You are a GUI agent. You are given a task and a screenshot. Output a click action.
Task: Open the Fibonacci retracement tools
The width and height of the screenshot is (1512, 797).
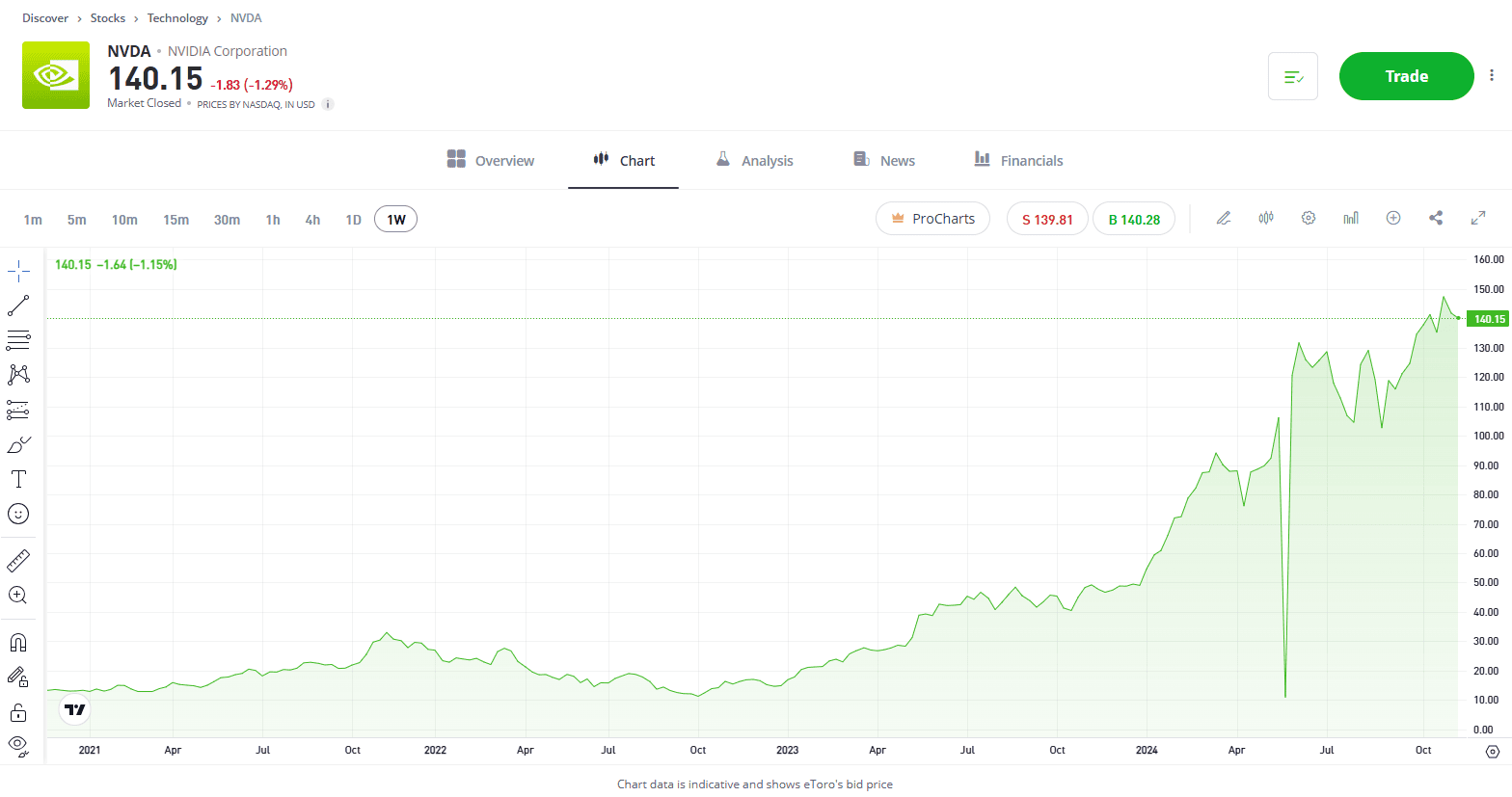pyautogui.click(x=18, y=339)
